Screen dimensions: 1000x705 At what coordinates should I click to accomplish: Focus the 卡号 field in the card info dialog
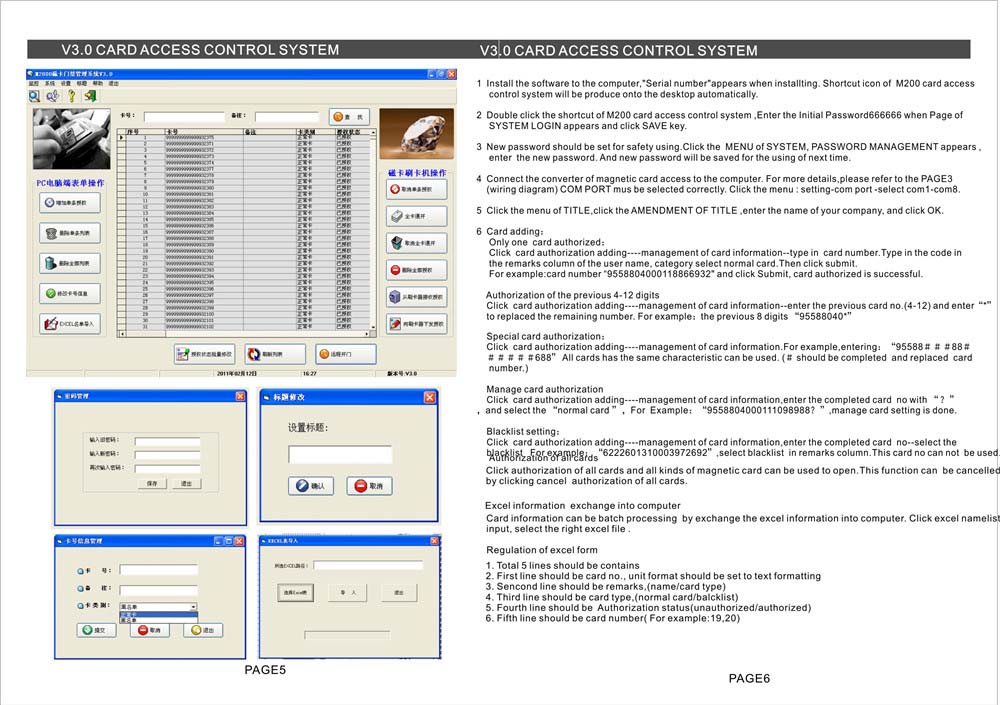tap(159, 570)
